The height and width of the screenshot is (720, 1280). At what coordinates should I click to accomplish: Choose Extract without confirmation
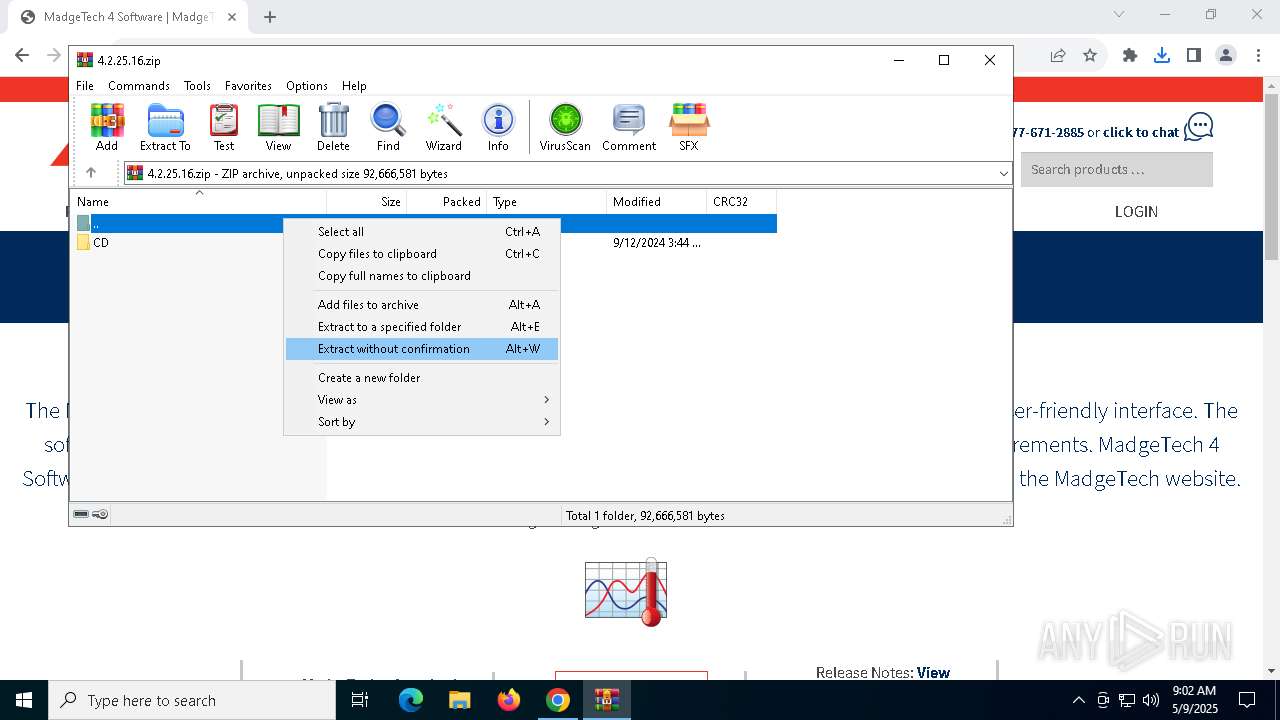point(422,349)
